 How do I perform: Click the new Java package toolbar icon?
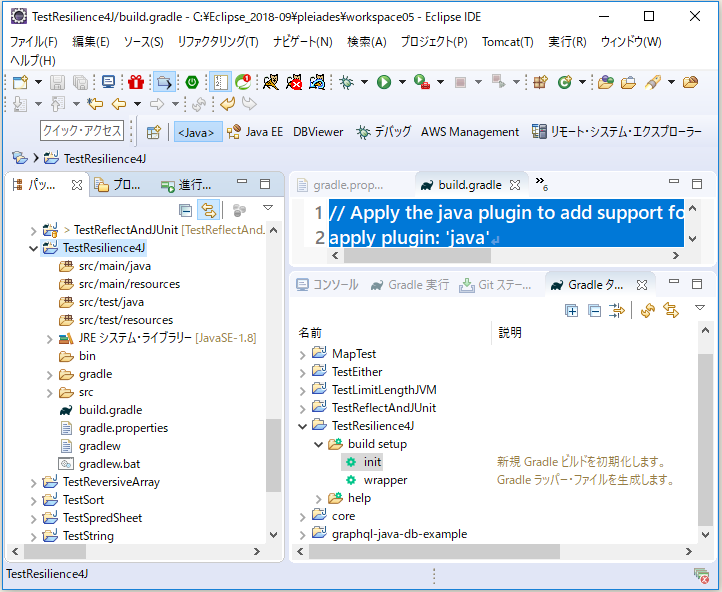tap(541, 82)
